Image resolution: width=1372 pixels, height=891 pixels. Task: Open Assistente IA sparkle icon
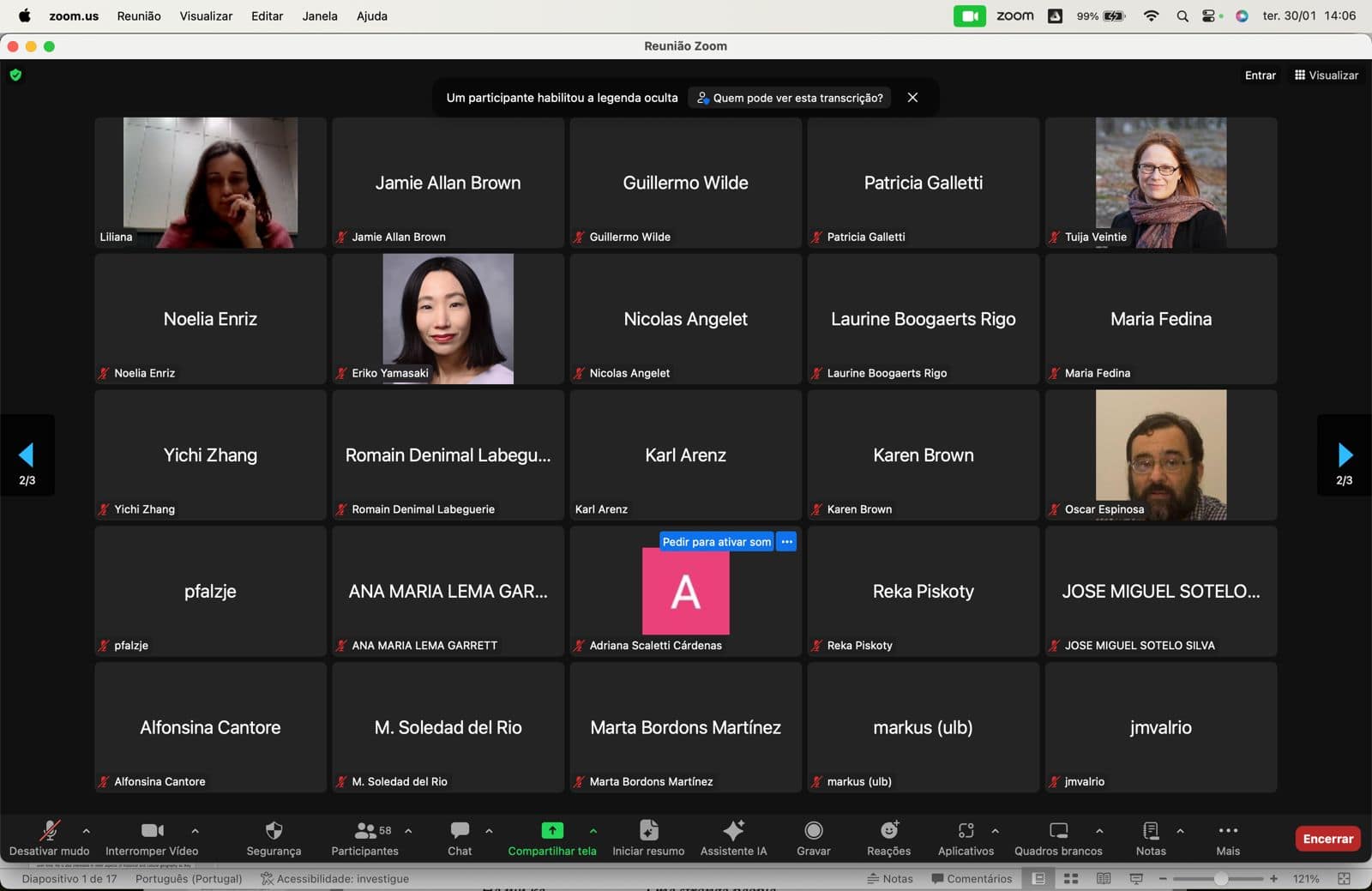pos(733,830)
